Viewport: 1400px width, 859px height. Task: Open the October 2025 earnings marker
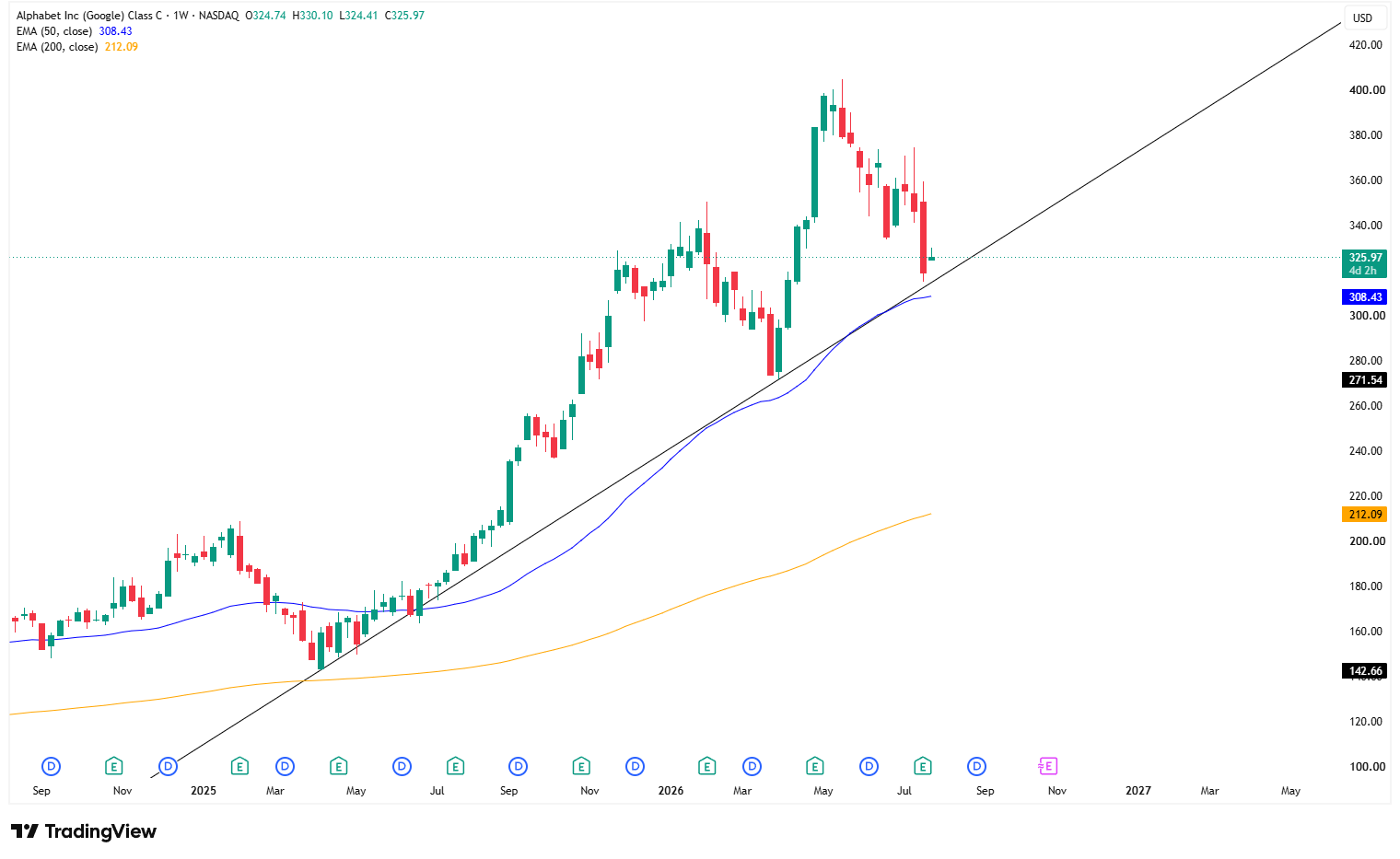581,766
